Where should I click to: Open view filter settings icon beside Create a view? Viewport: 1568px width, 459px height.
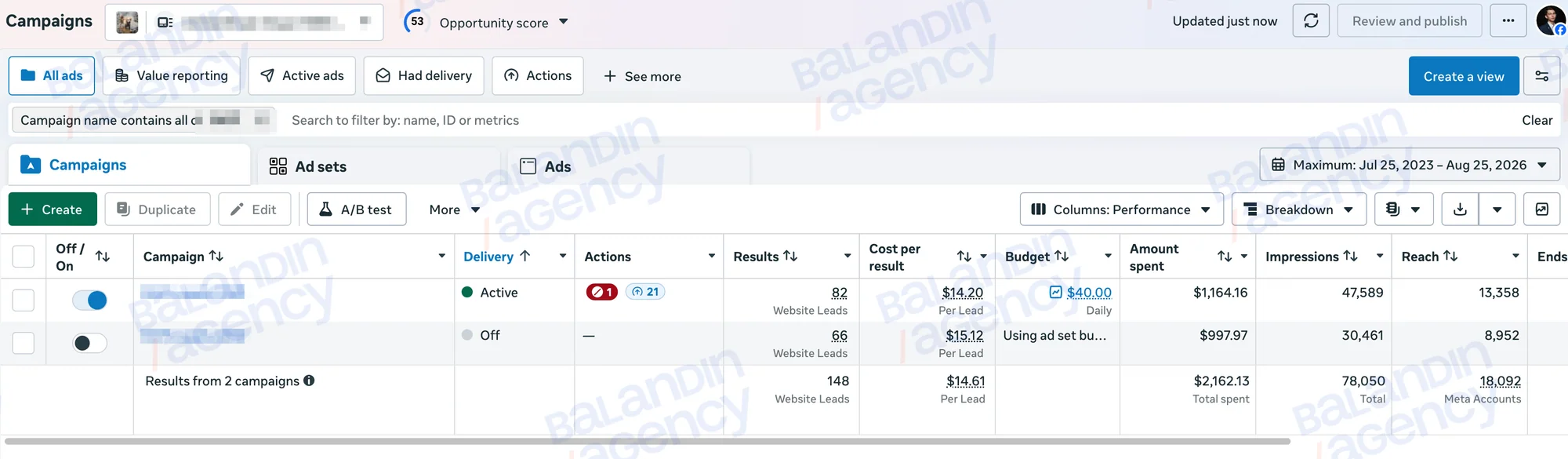coord(1541,76)
